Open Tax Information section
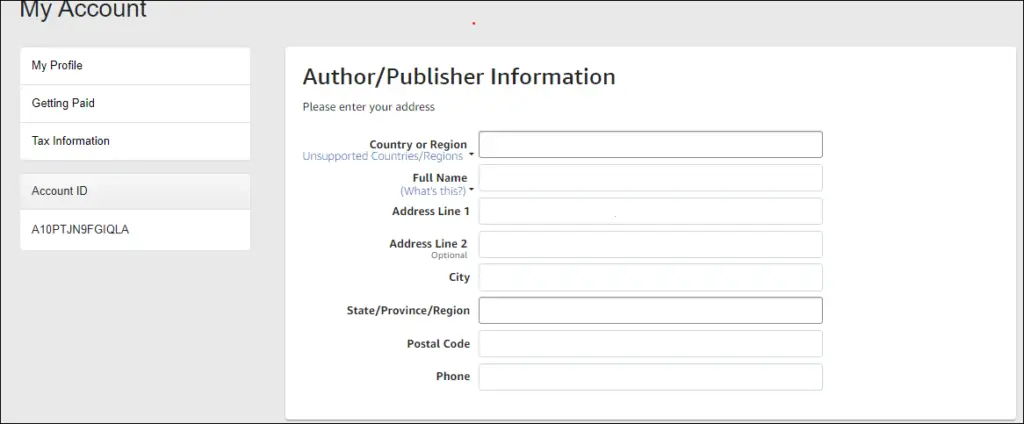 click(135, 141)
